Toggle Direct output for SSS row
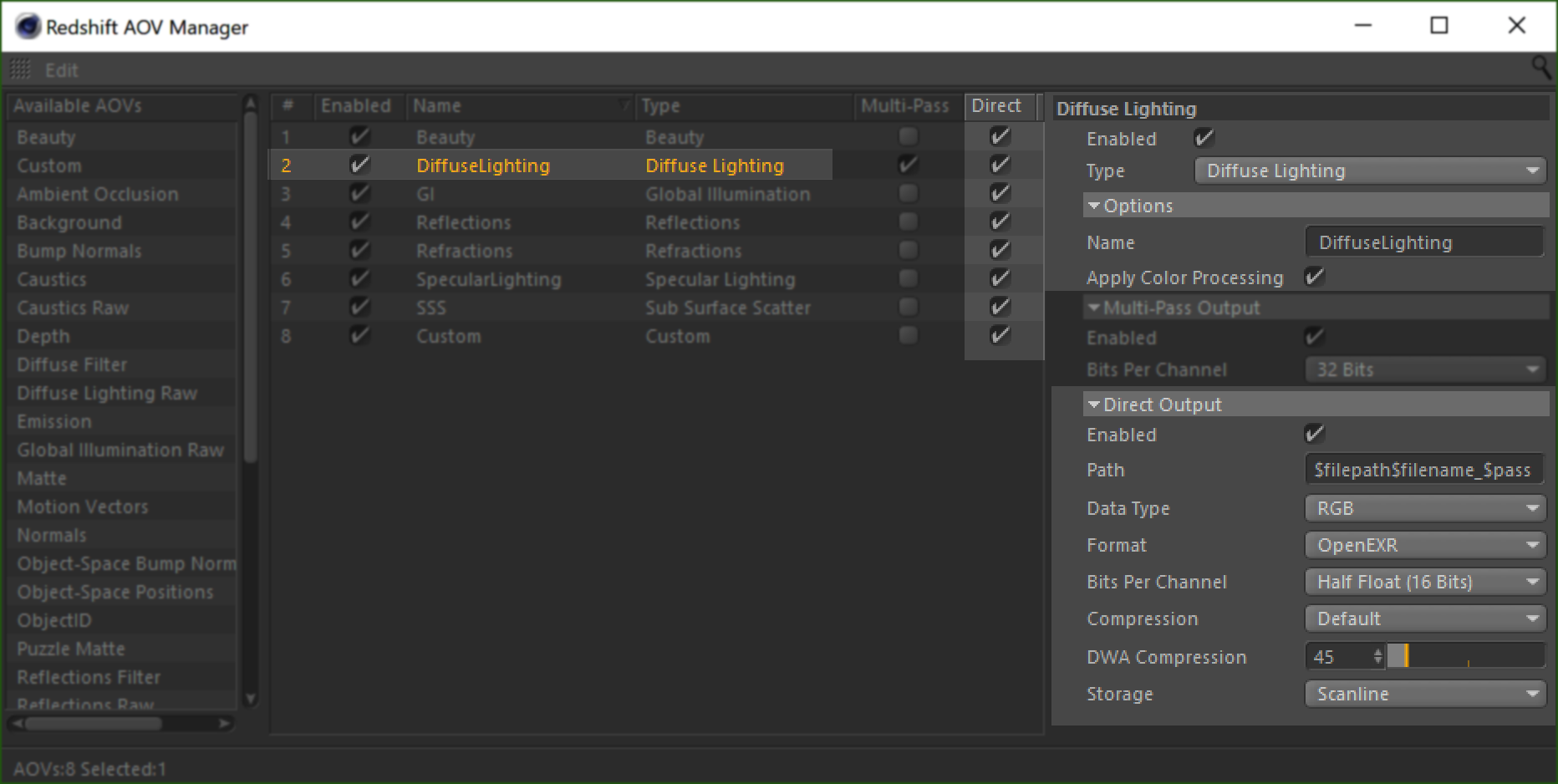This screenshot has width=1558, height=784. (x=1000, y=307)
